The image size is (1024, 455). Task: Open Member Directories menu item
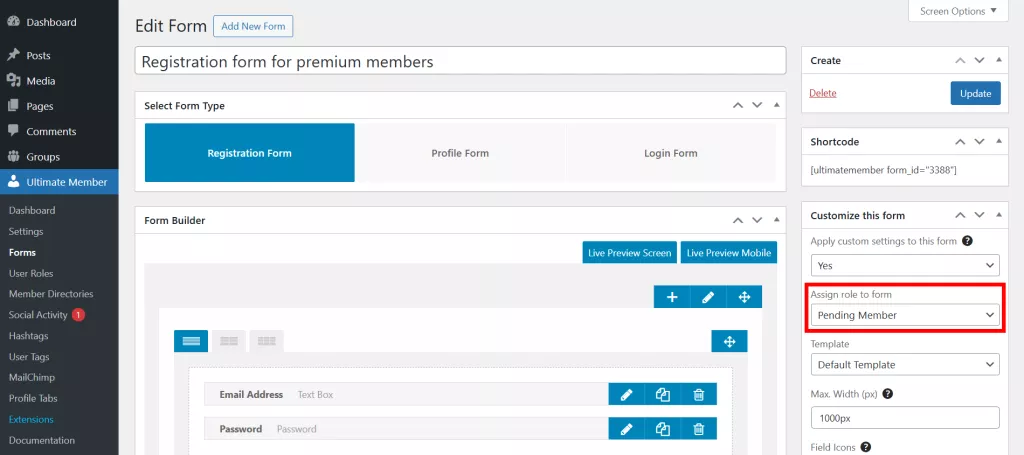pos(51,294)
